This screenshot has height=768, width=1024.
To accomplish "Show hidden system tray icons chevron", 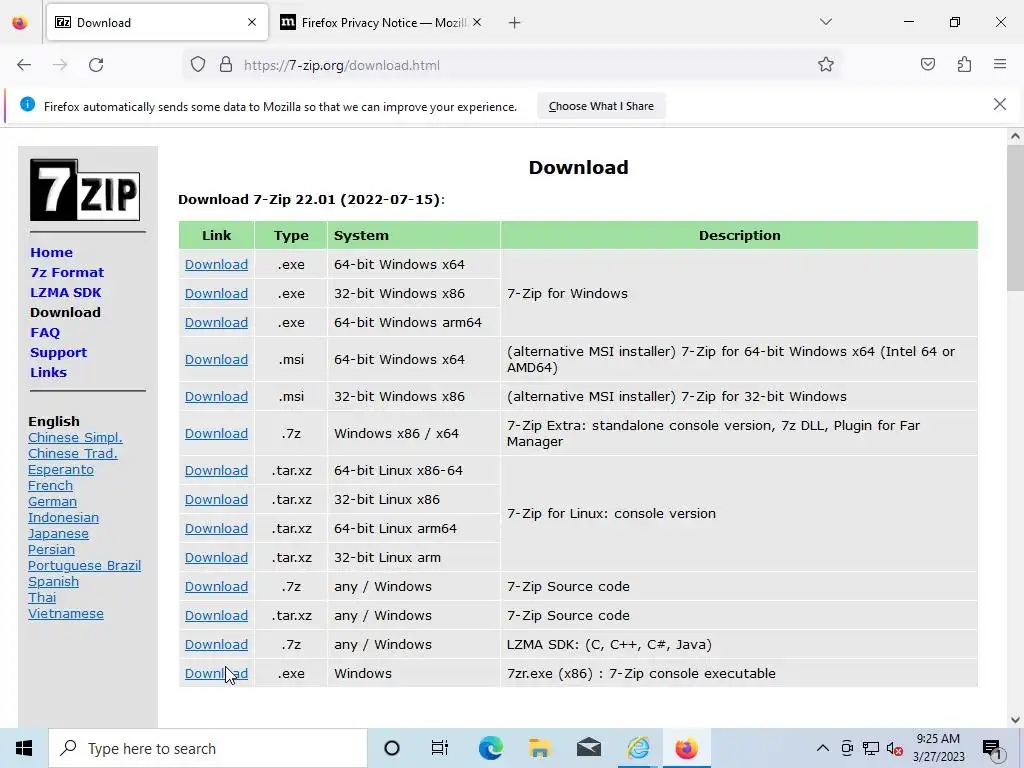I will (823, 748).
